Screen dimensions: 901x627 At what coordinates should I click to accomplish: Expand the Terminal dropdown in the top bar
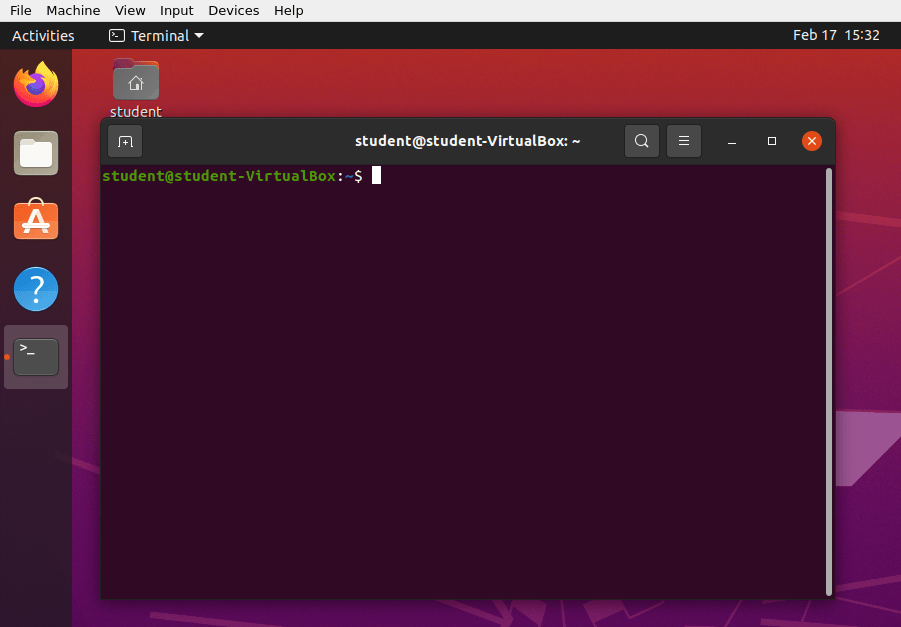155,35
